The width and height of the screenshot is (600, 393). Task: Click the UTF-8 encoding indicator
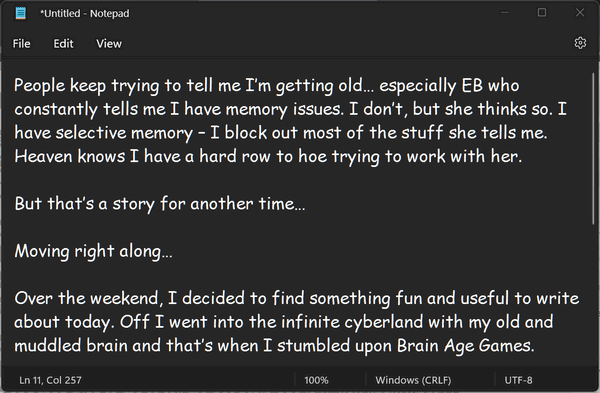coord(518,380)
